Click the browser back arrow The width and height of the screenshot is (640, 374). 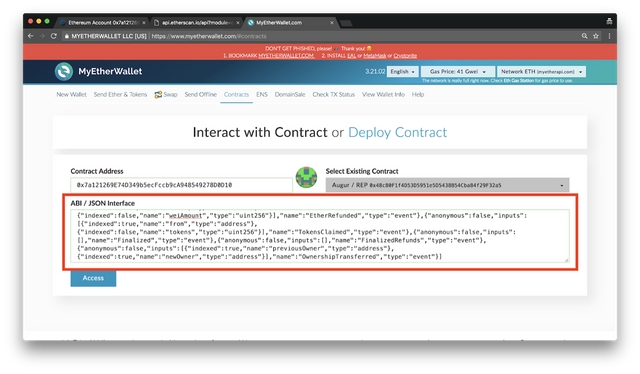31,36
